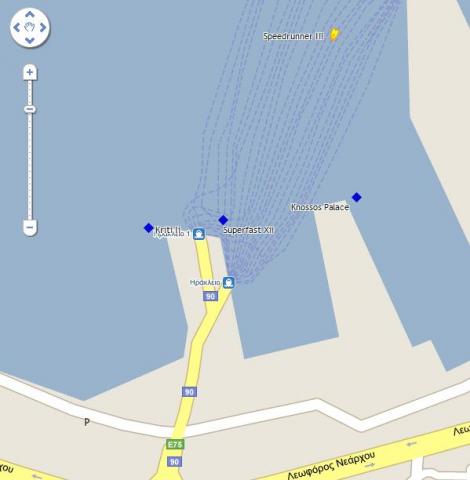
Task: Pan the map right with the arrow
Action: pyautogui.click(x=43, y=27)
